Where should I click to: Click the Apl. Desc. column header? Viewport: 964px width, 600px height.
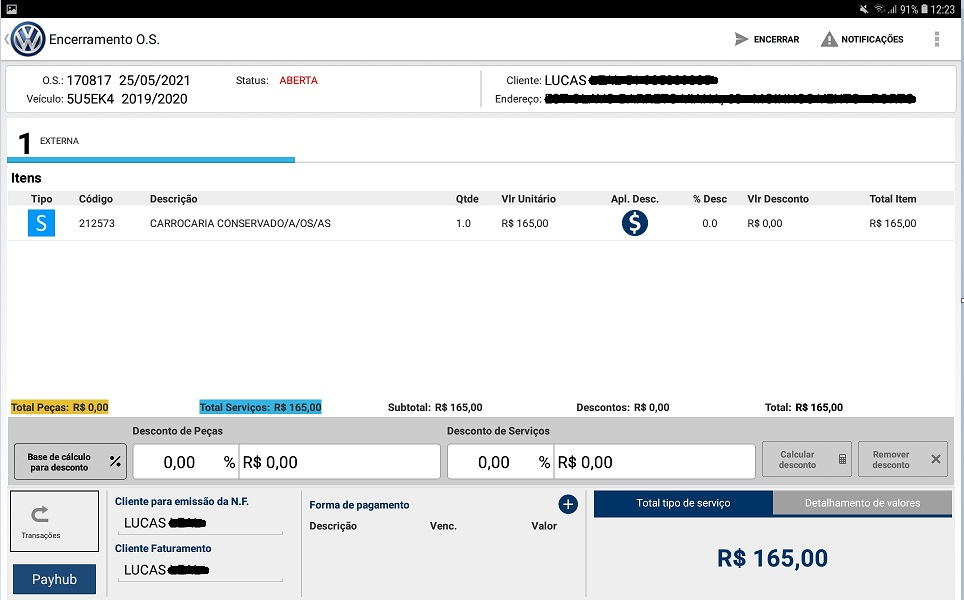coord(634,199)
